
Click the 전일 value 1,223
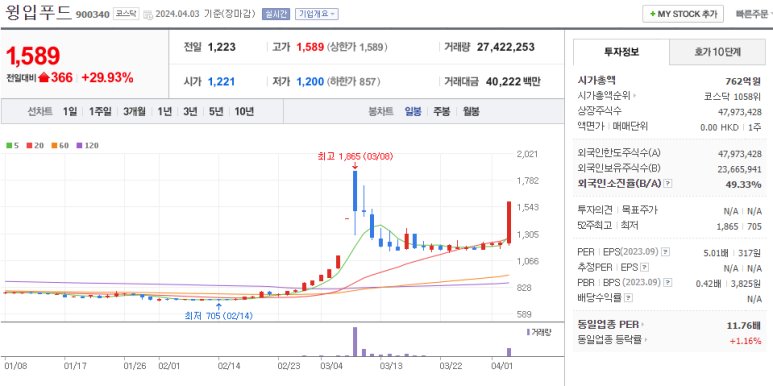pyautogui.click(x=222, y=47)
